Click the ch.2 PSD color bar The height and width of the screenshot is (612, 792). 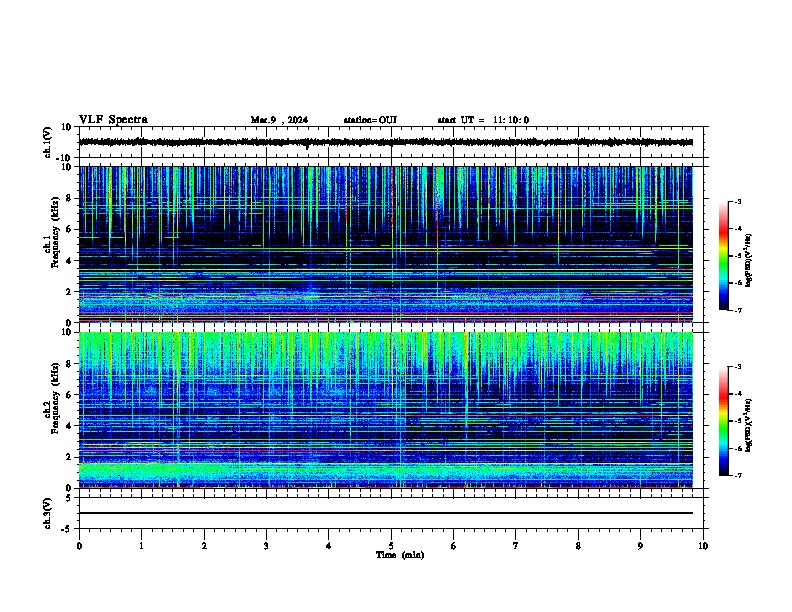point(723,421)
